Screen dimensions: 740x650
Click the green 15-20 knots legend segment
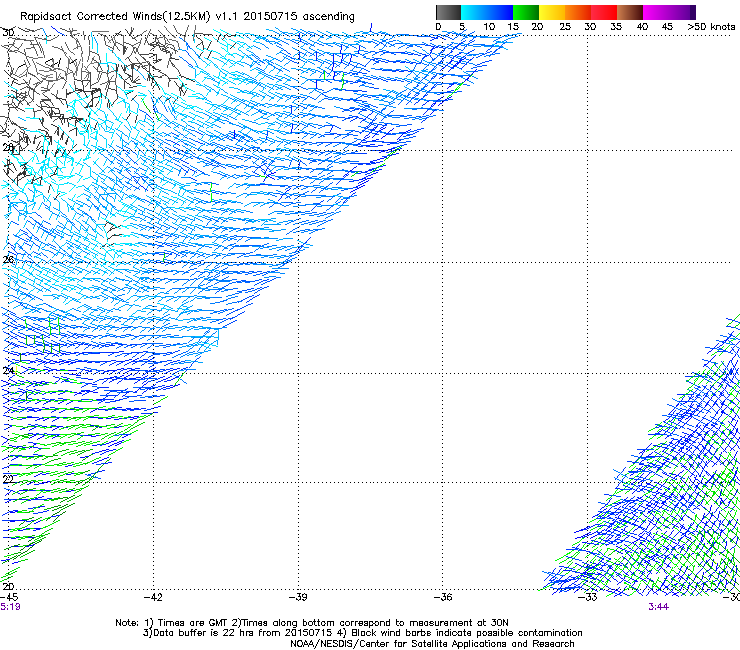[526, 12]
